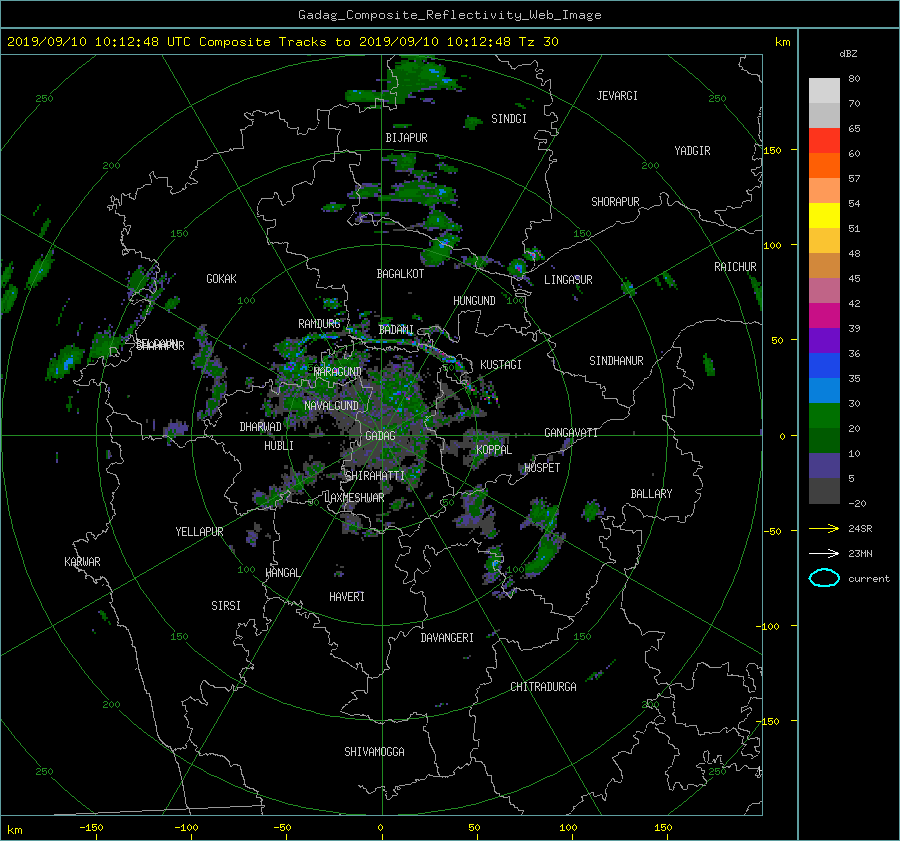This screenshot has height=841, width=900.
Task: Click the LINGASUR city label
Action: coord(568,280)
